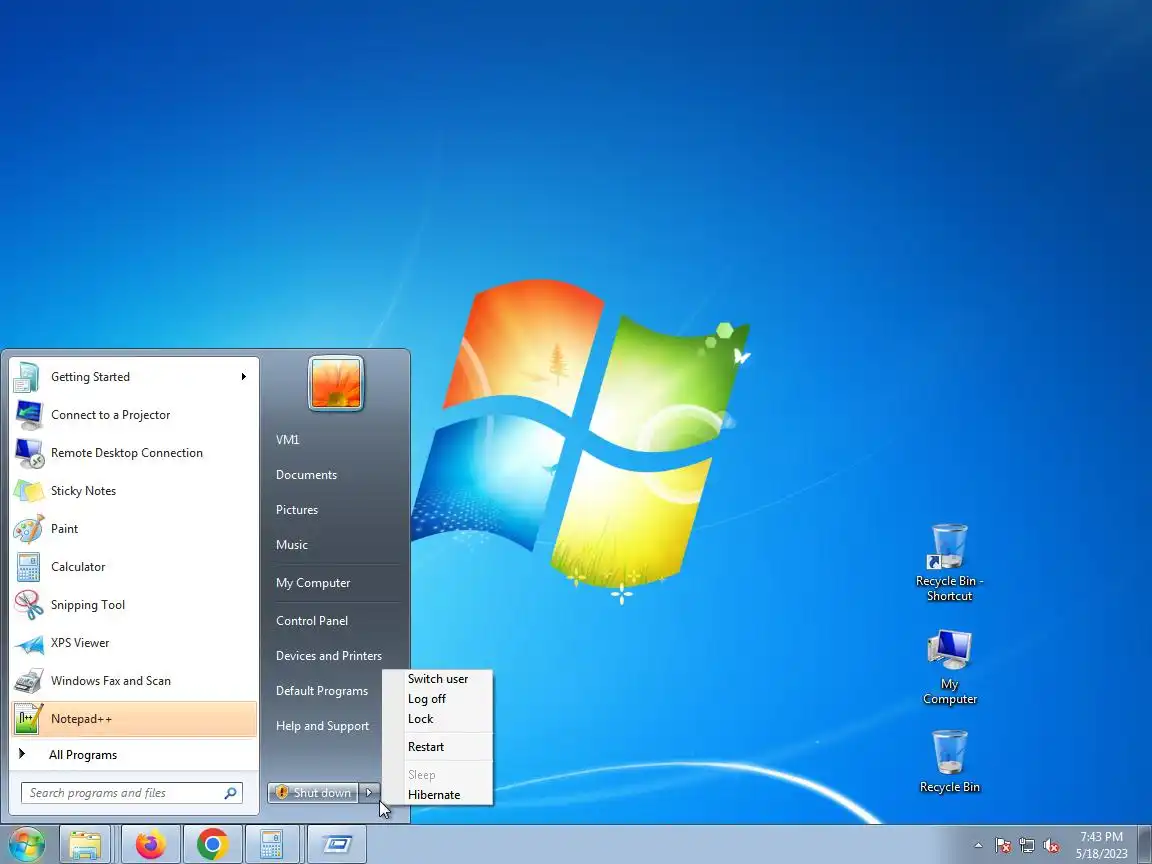The width and height of the screenshot is (1152, 864).
Task: Show hidden tray icons arrow
Action: tap(978, 846)
